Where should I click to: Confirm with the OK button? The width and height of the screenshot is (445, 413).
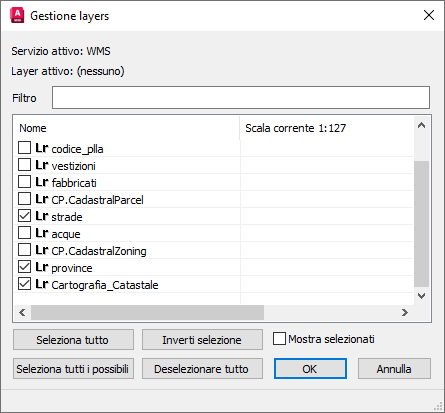pyautogui.click(x=310, y=369)
